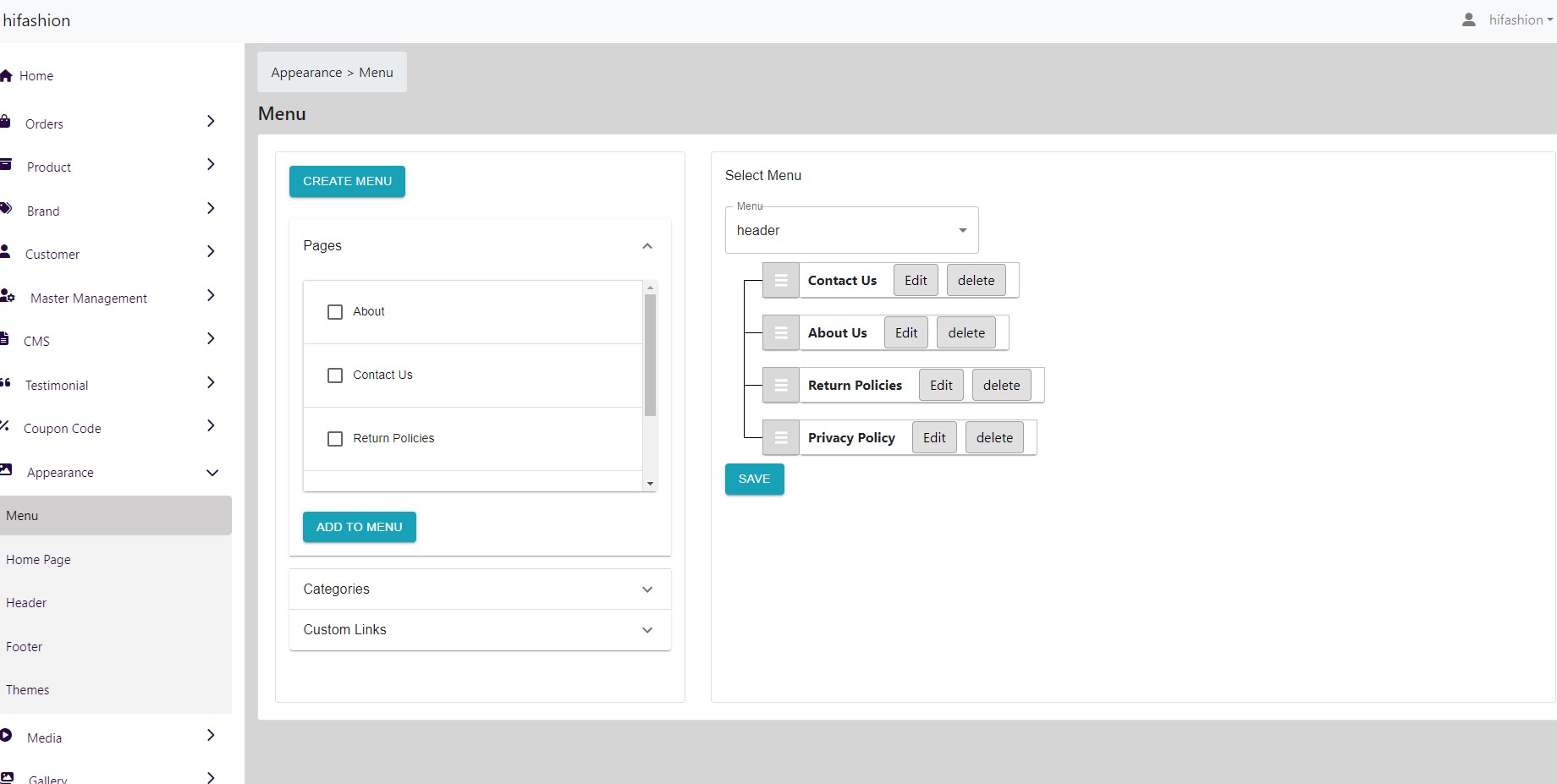The image size is (1557, 784).
Task: Click the CREATE MENU button
Action: [347, 181]
